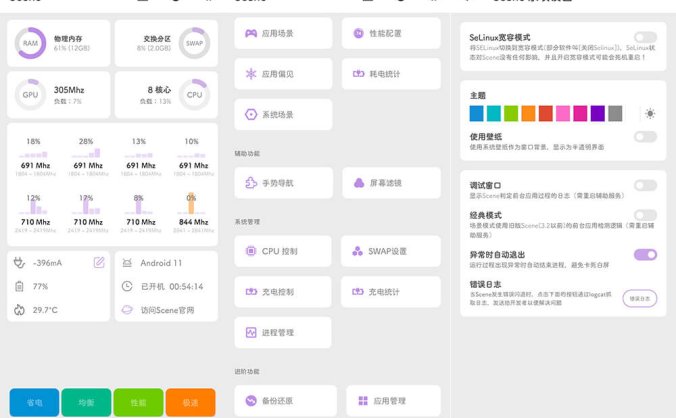Toggle dark mode with the sun icon
This screenshot has height=418, width=676.
(650, 113)
